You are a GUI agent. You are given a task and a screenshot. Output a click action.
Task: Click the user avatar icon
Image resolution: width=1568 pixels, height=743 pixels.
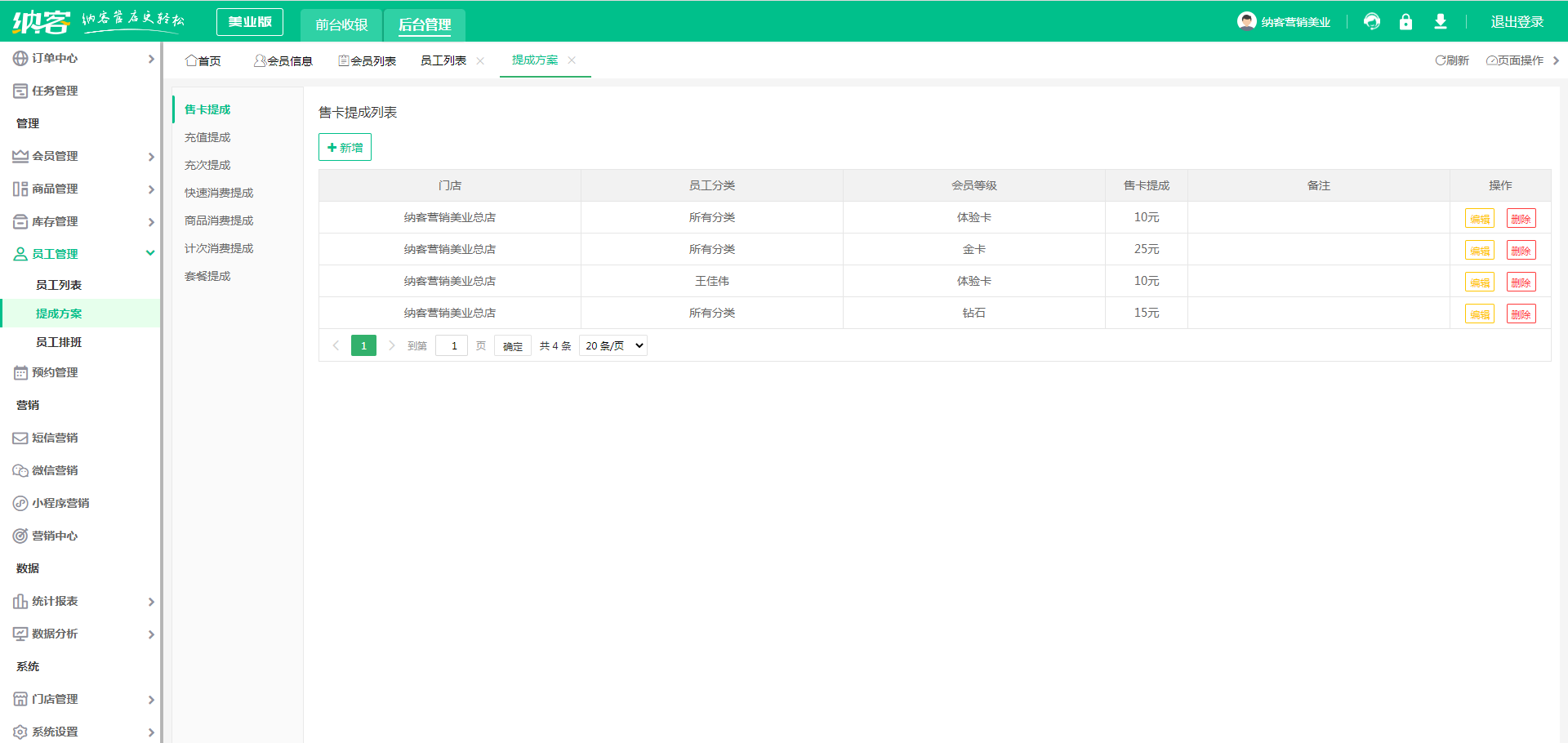point(1246,21)
